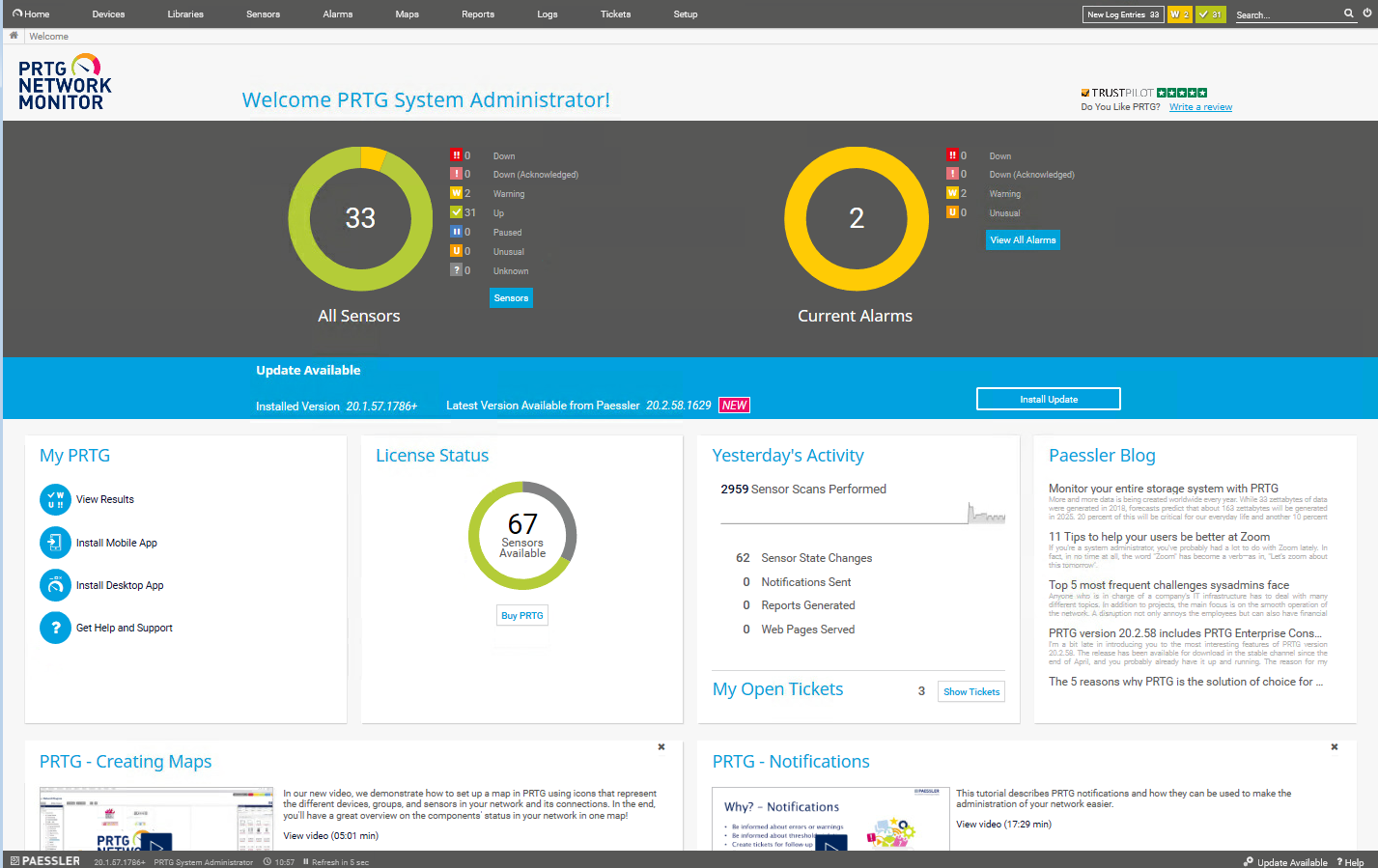This screenshot has width=1378, height=868.
Task: Click the All Sensors donut chart
Action: tap(360, 219)
